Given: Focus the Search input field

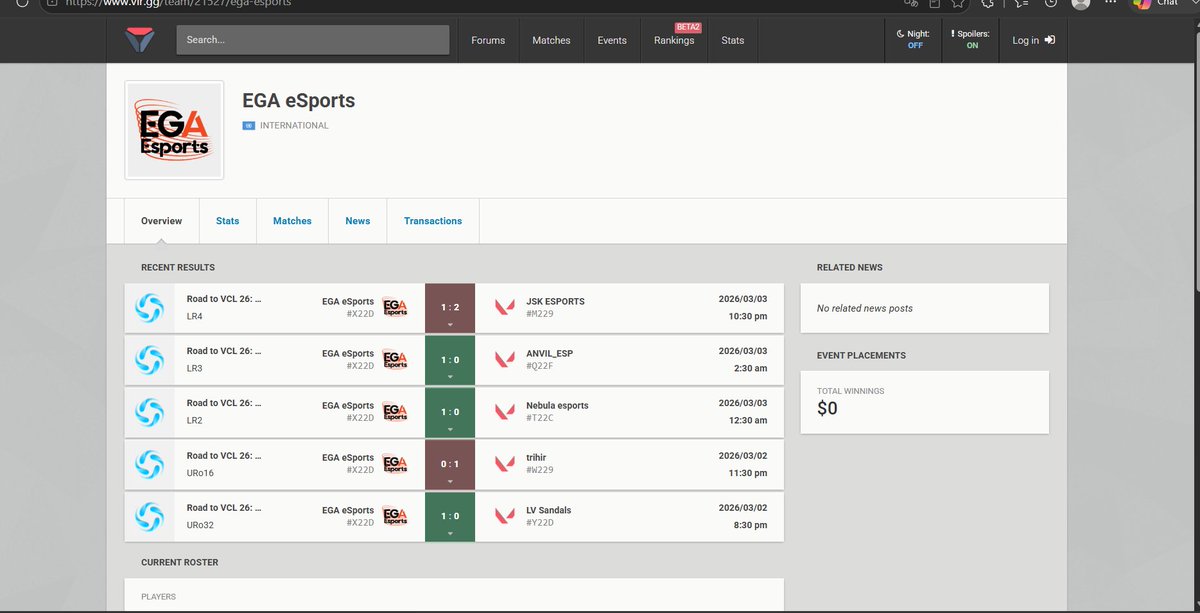Looking at the screenshot, I should point(313,40).
